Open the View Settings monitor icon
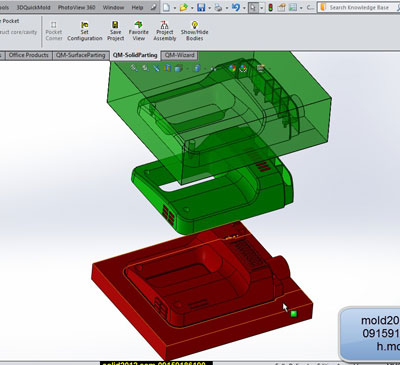 [261, 68]
